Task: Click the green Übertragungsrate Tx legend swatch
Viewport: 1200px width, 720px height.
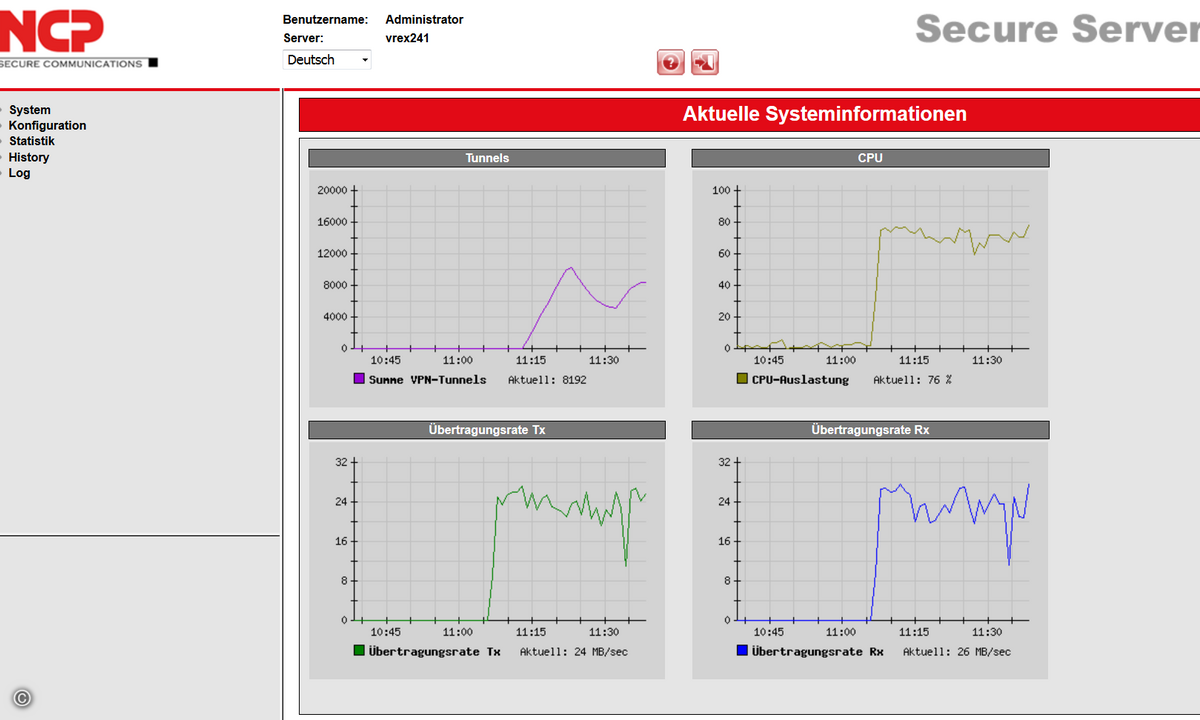Action: click(x=359, y=651)
